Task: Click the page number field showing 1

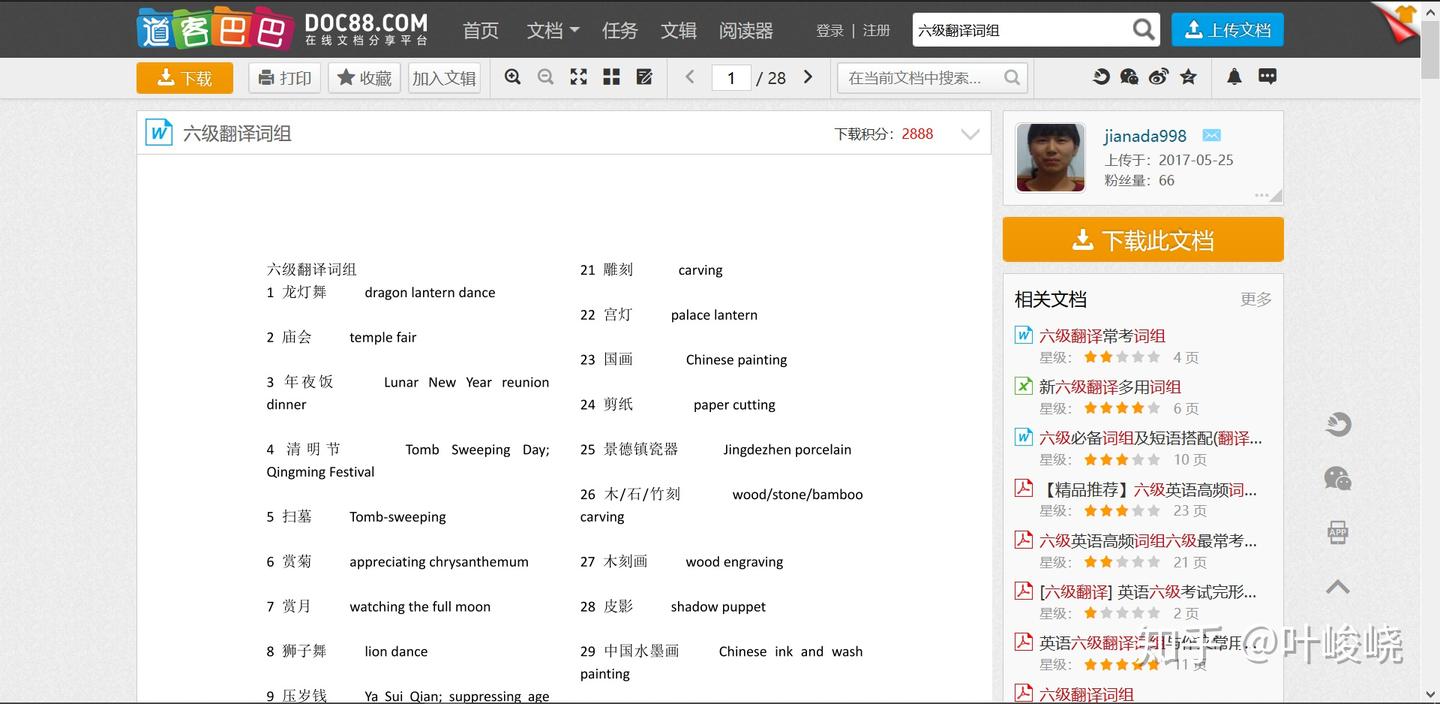Action: point(731,77)
